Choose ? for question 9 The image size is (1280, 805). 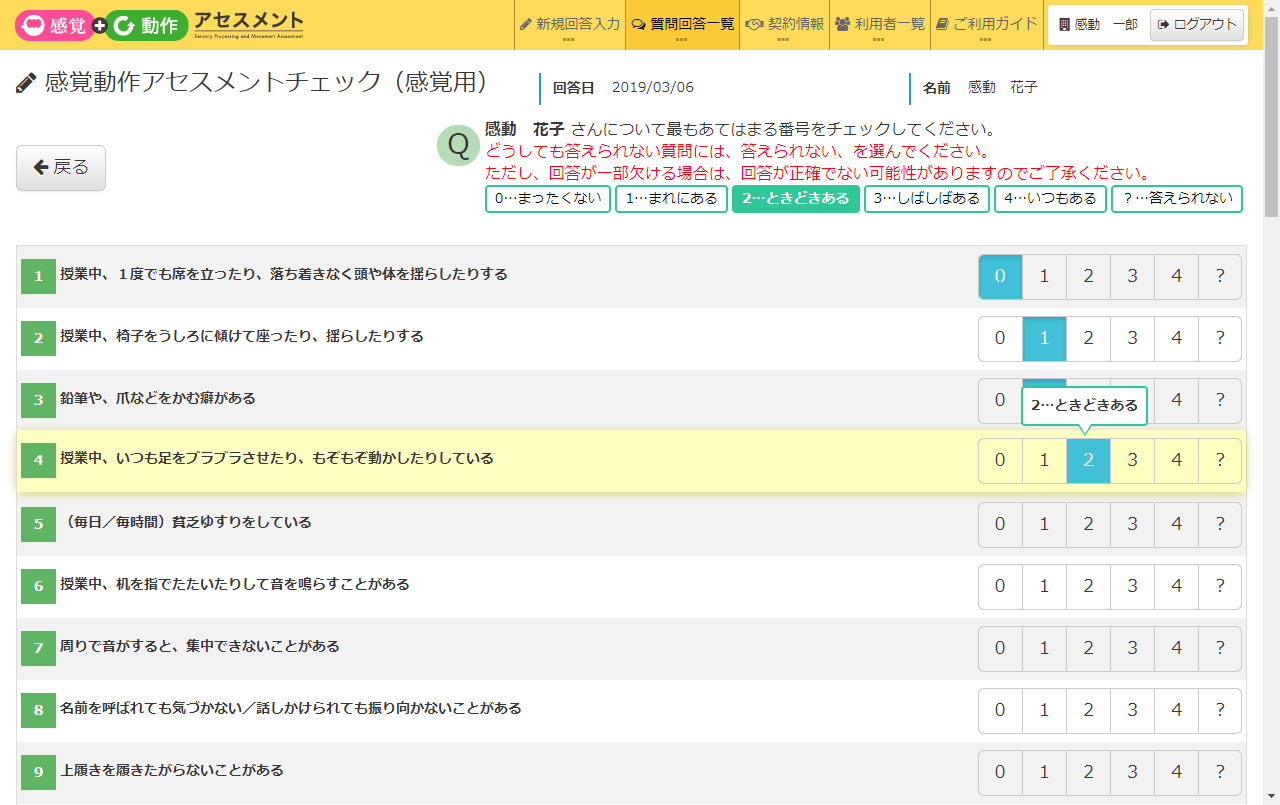coord(1220,773)
